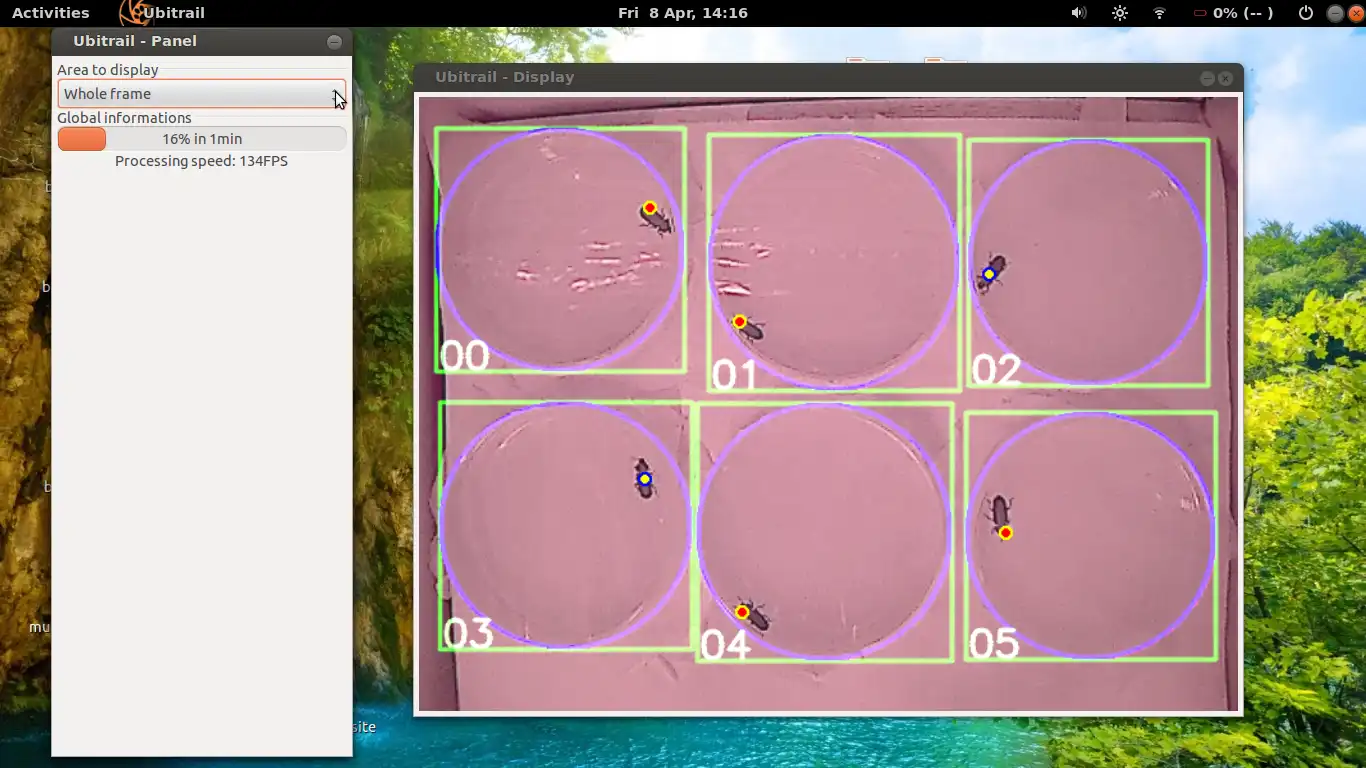The image size is (1366, 768).
Task: Click the battery status indicator
Action: pyautogui.click(x=1233, y=13)
